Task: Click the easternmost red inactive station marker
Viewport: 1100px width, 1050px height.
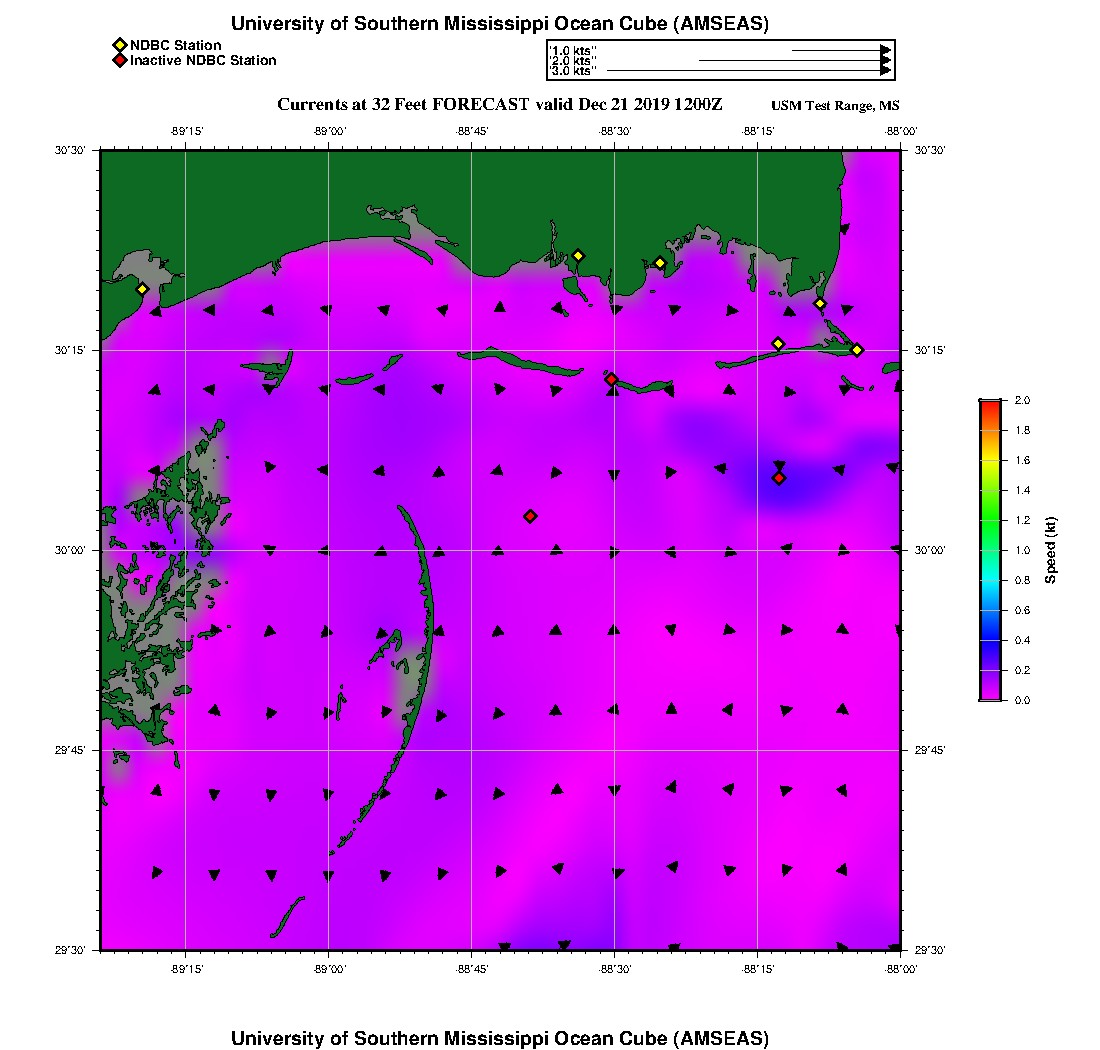Action: (x=779, y=478)
